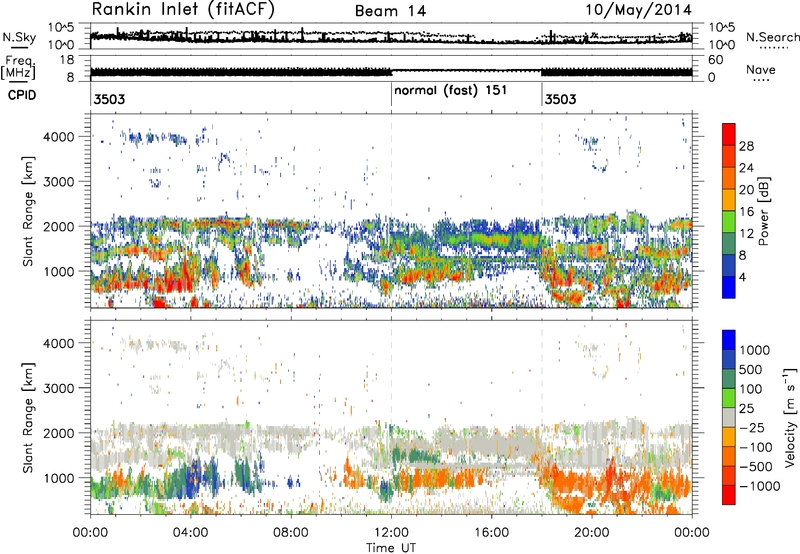Click the N.Sky solid legend line sample
The width and height of the screenshot is (800, 554).
click(19, 48)
